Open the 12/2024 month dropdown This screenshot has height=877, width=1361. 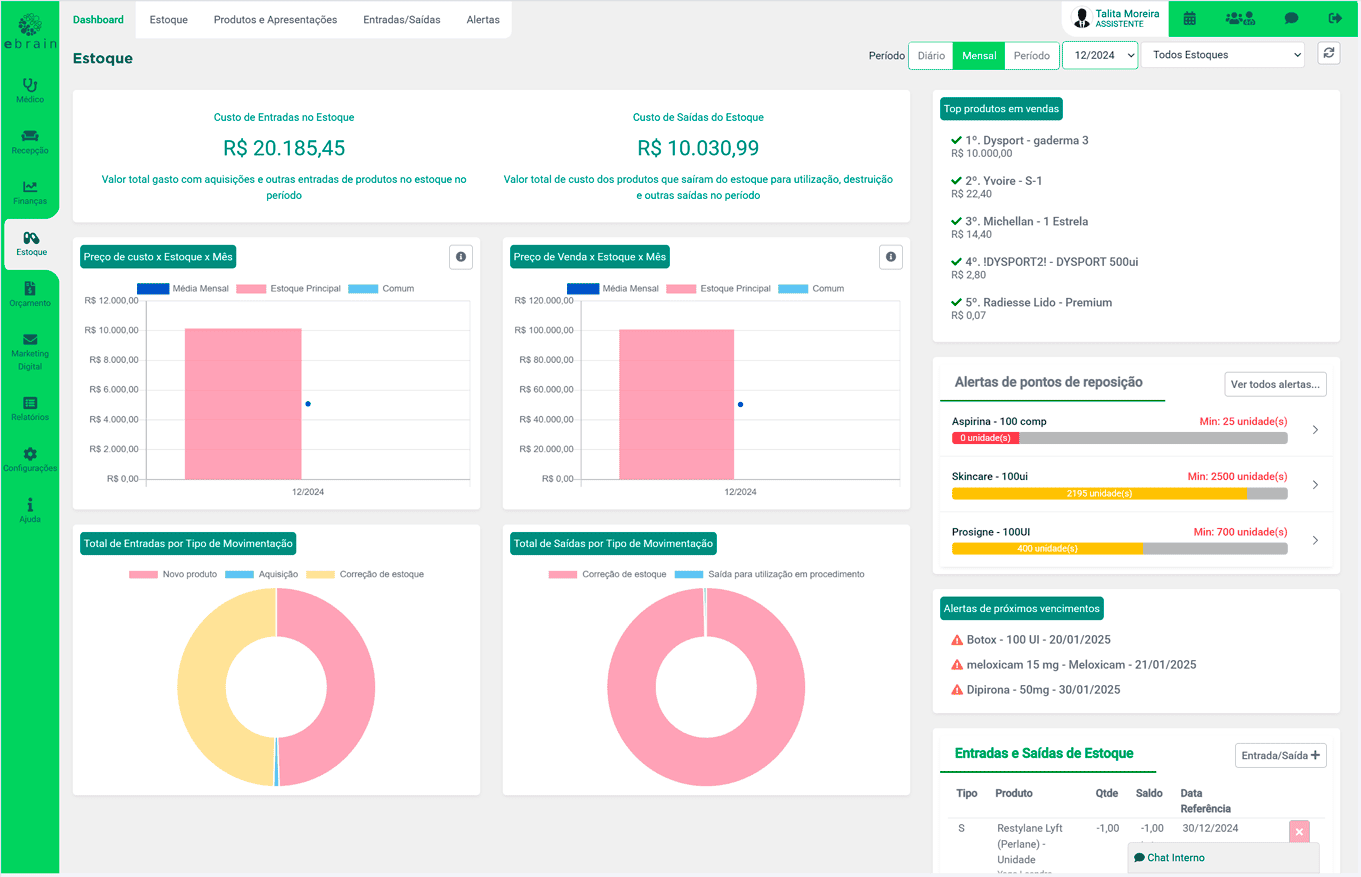(x=1099, y=55)
